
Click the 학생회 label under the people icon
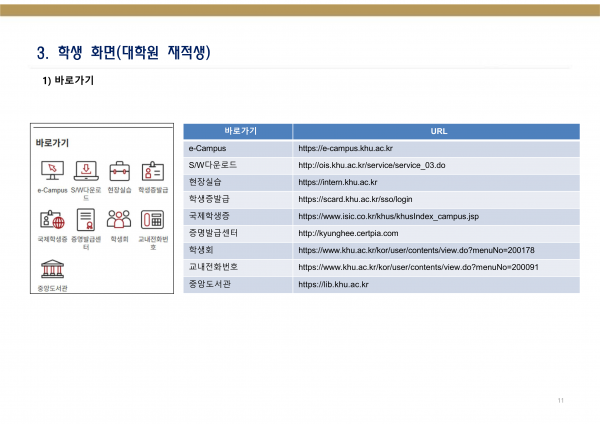(119, 239)
